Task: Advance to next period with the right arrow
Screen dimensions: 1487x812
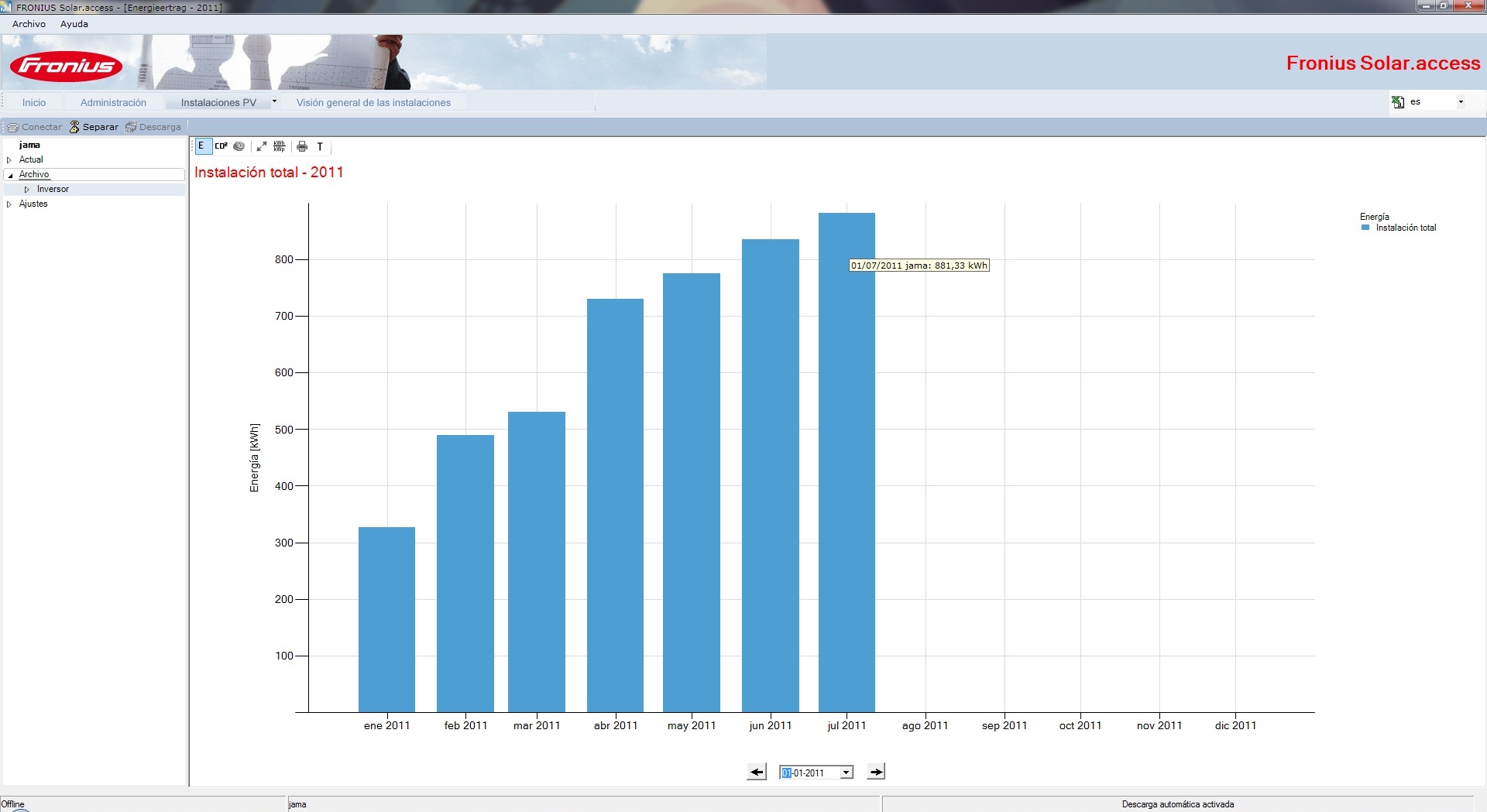Action: coord(876,772)
